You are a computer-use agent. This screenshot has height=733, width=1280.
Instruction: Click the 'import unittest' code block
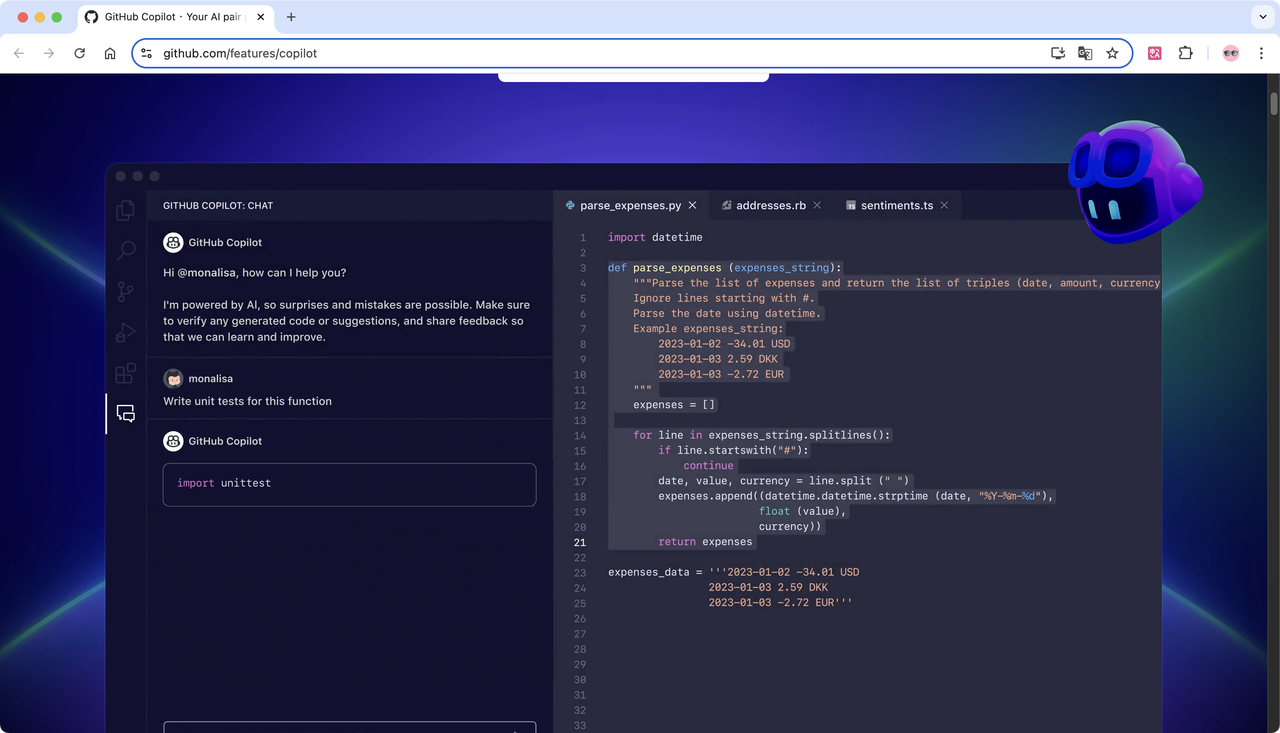[349, 484]
